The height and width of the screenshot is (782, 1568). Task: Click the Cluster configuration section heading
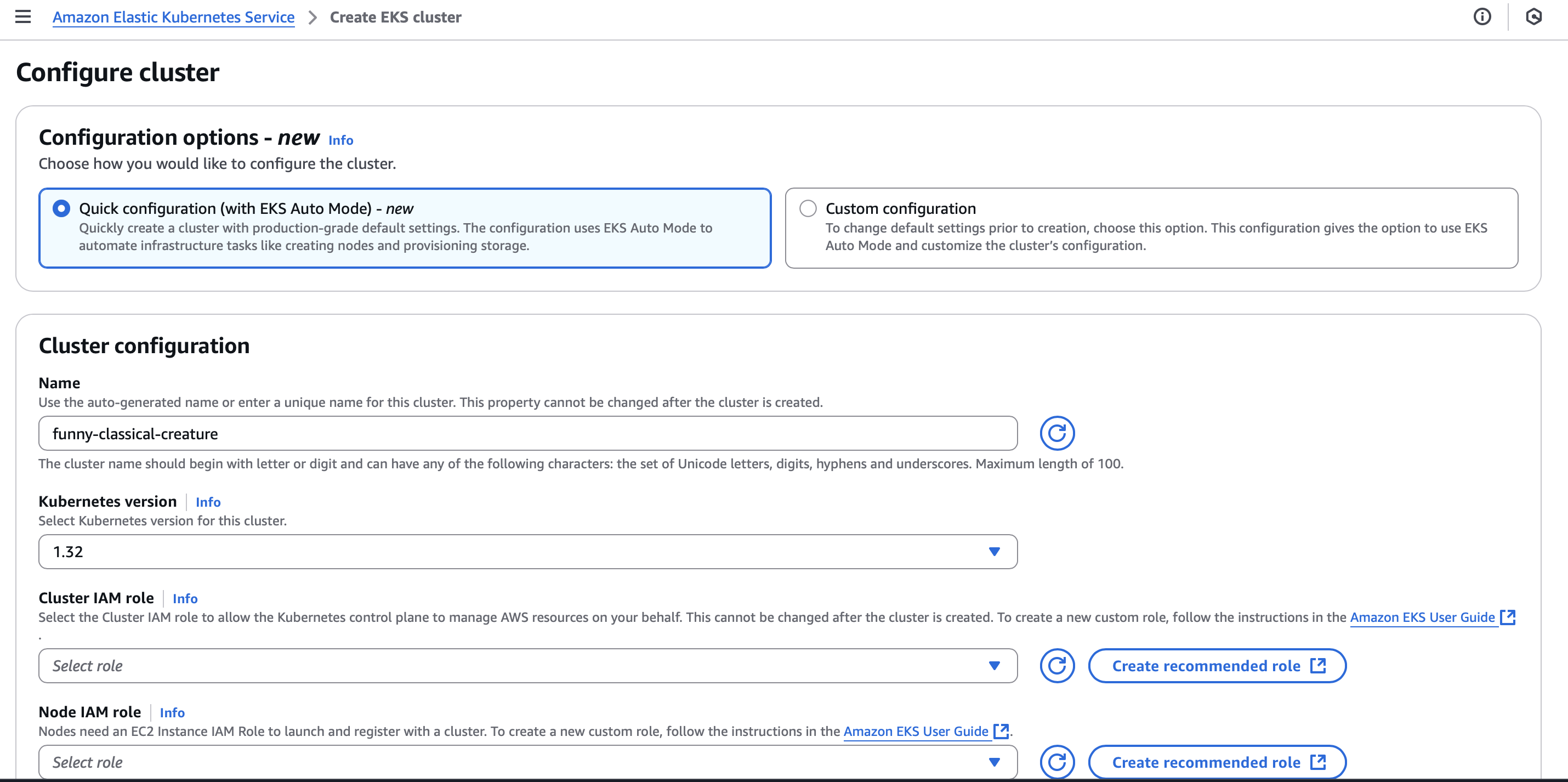pyautogui.click(x=144, y=345)
